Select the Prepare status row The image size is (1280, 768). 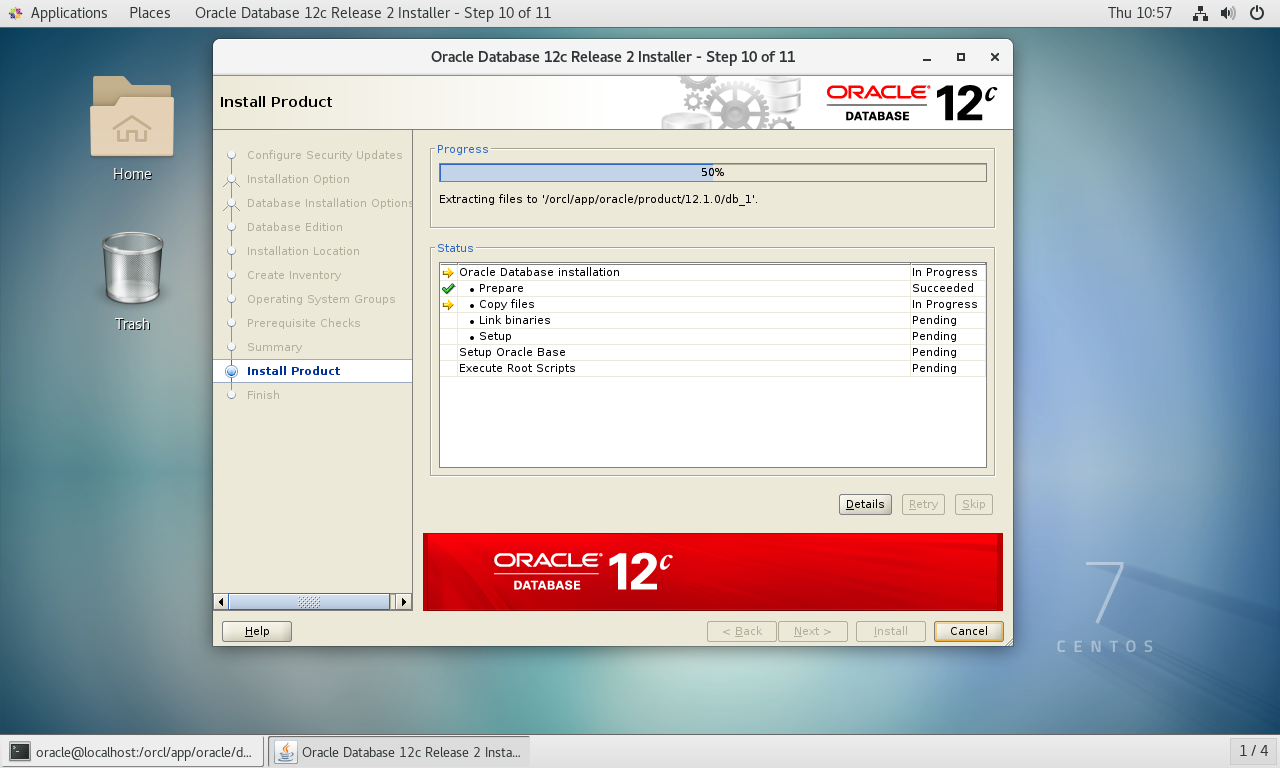tap(713, 288)
